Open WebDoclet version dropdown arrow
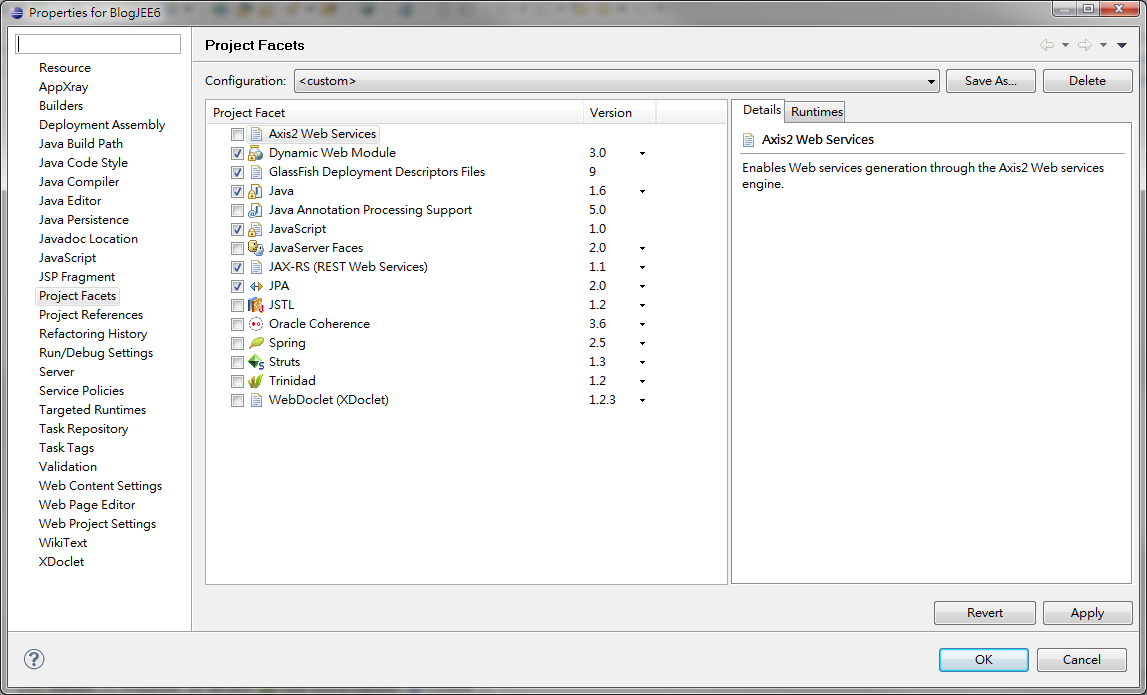 tap(642, 401)
